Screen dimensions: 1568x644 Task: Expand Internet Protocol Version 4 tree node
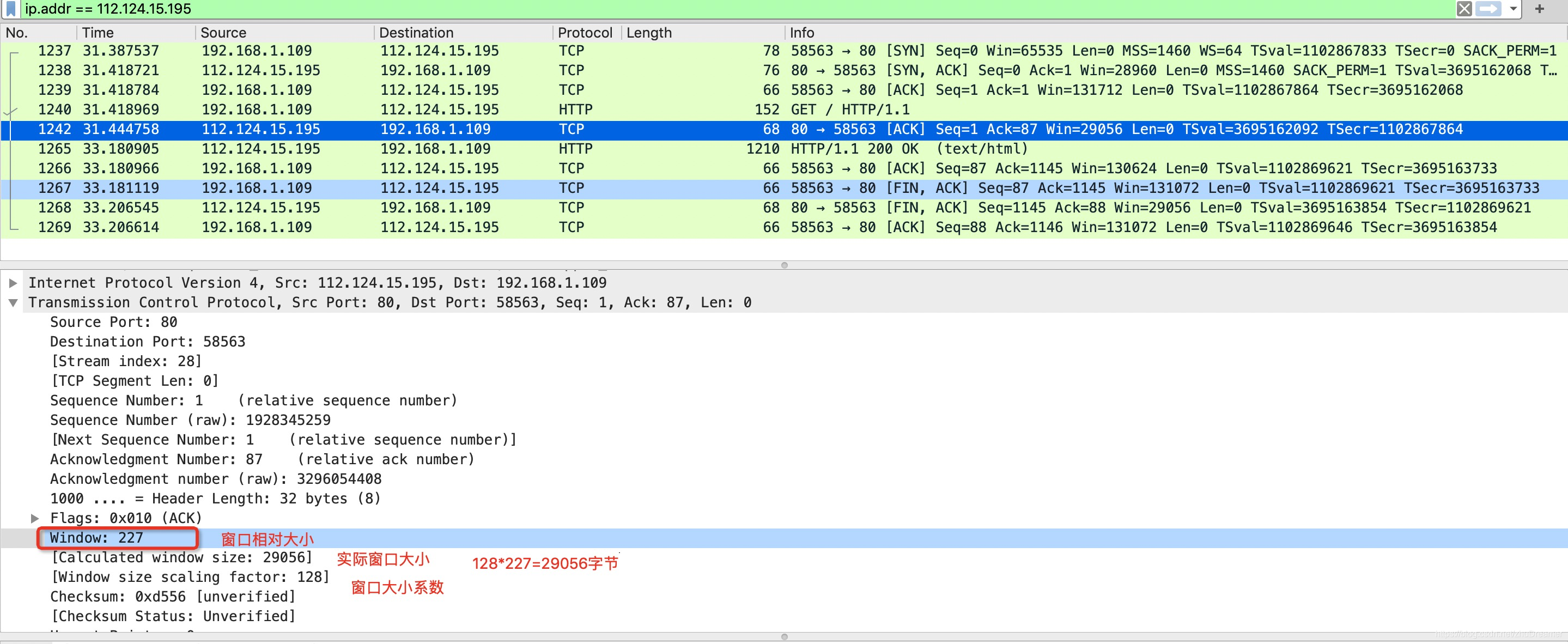(13, 283)
